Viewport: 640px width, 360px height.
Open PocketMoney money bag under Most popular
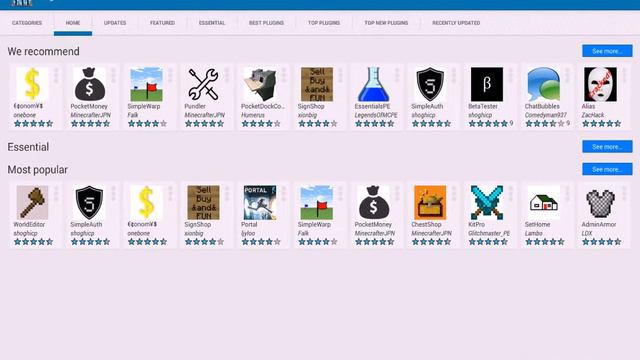373,202
